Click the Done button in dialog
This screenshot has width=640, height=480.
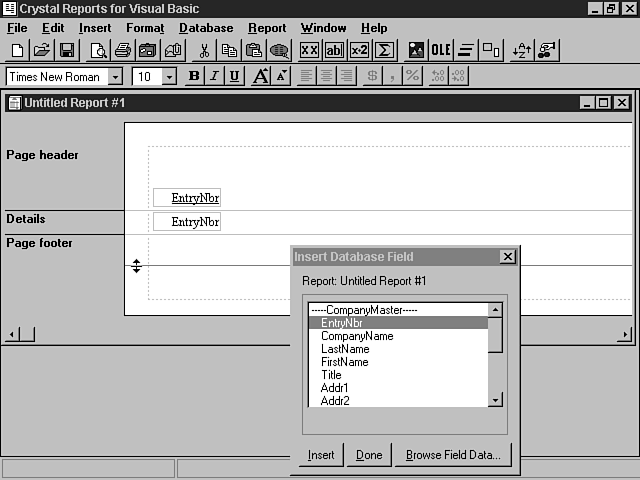tap(369, 455)
